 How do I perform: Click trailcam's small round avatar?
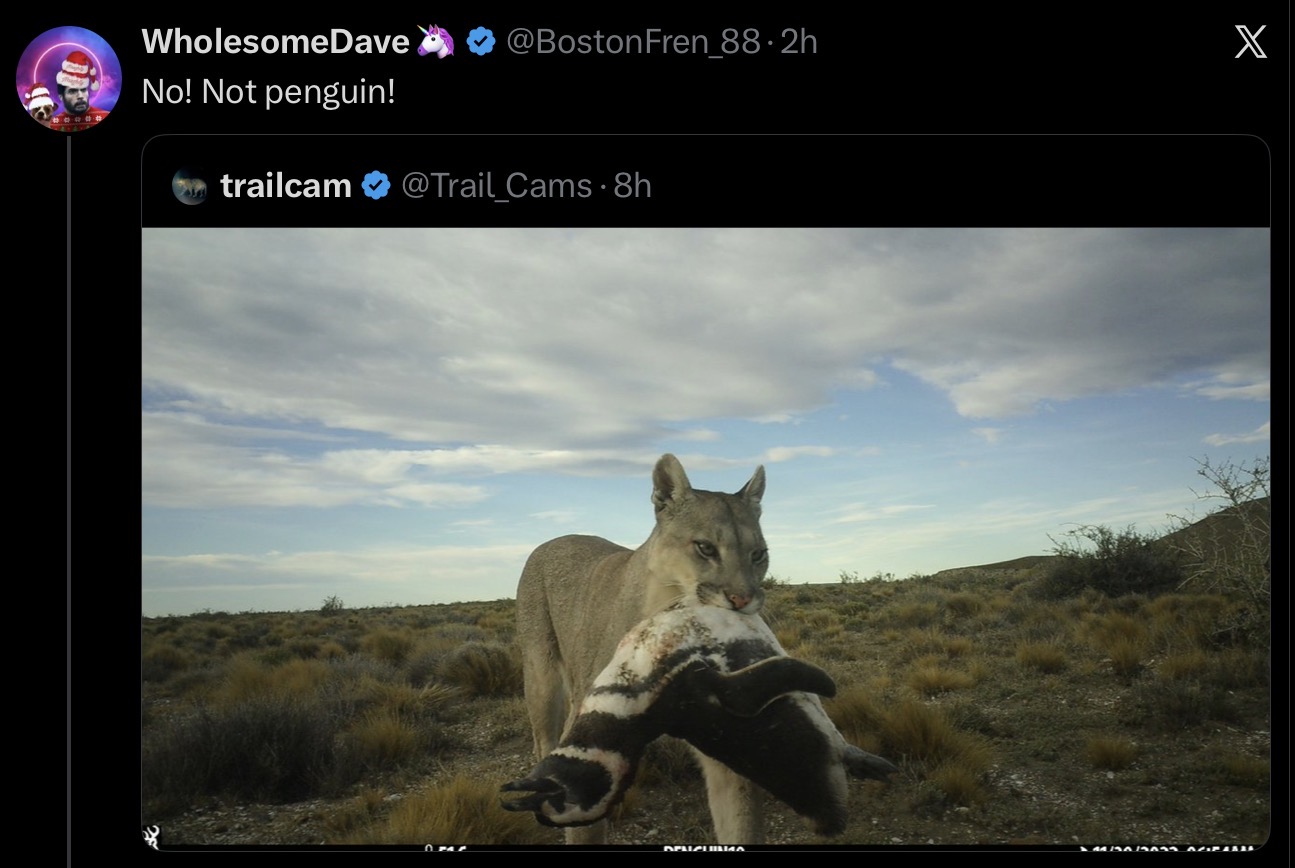pyautogui.click(x=189, y=186)
